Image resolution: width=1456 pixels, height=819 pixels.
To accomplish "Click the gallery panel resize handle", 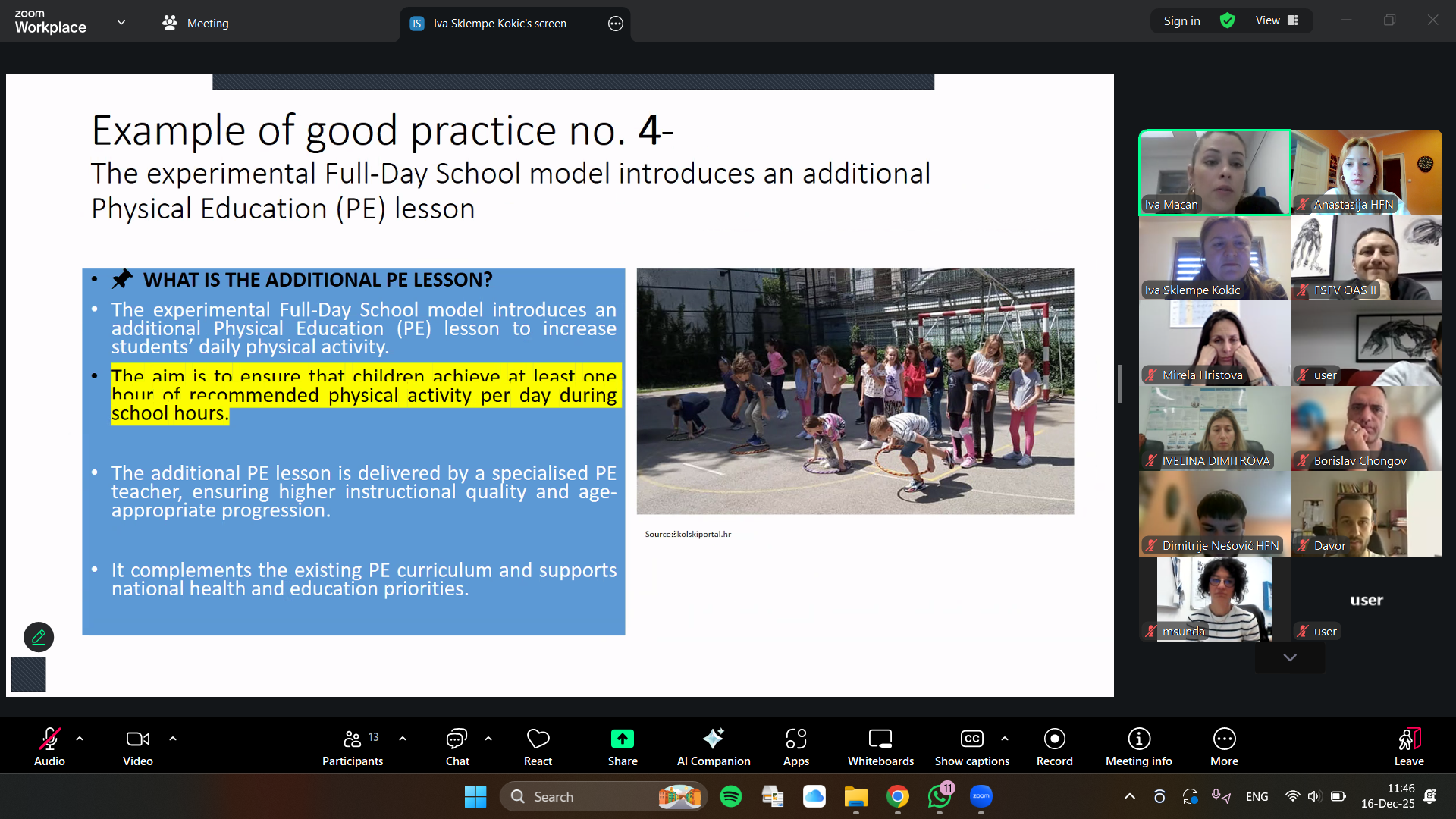I will pos(1119,384).
